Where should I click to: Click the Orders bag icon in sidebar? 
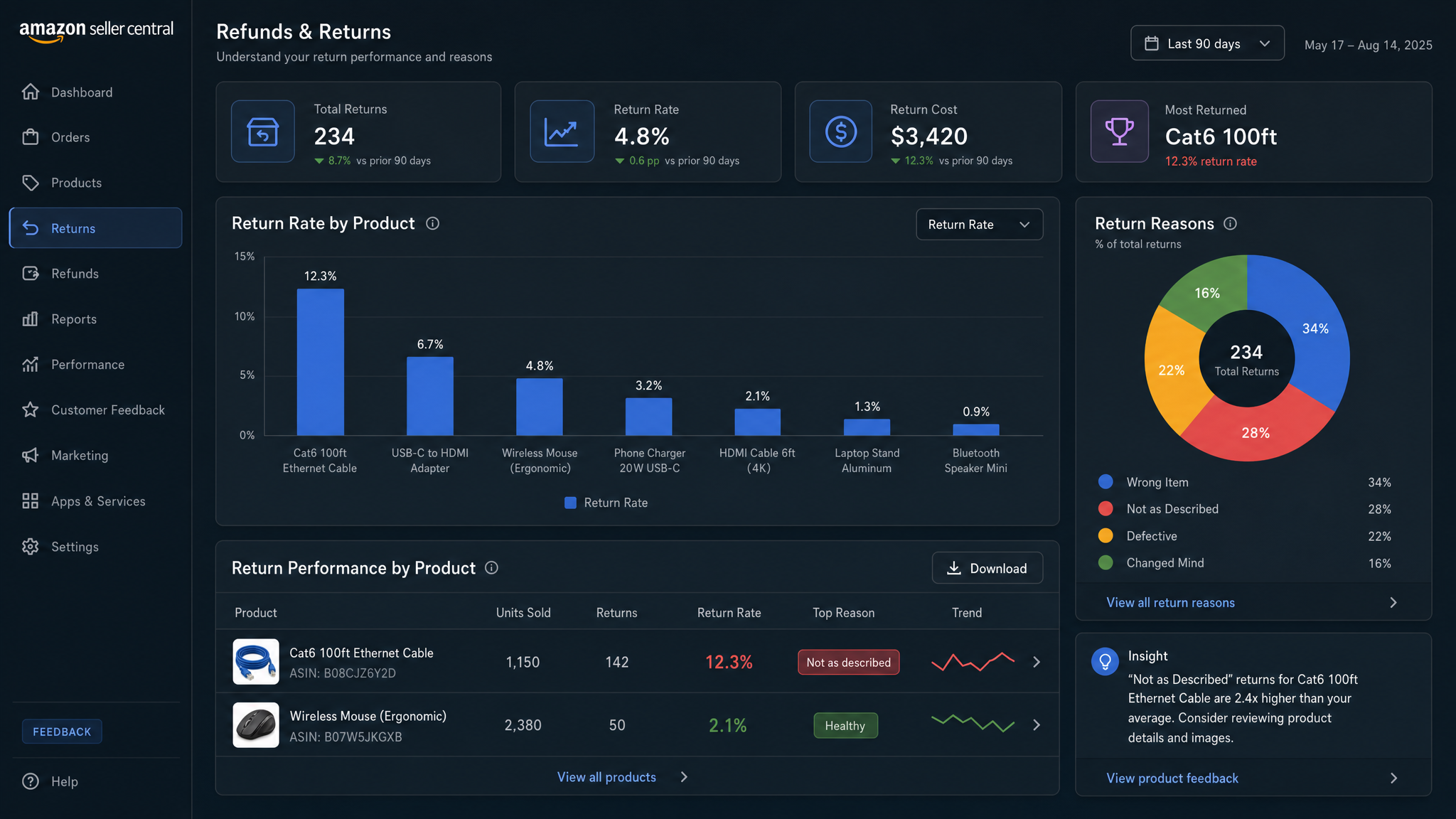pos(31,137)
